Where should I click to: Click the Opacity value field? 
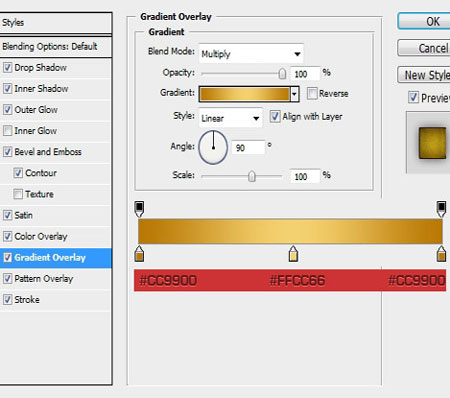click(x=305, y=74)
